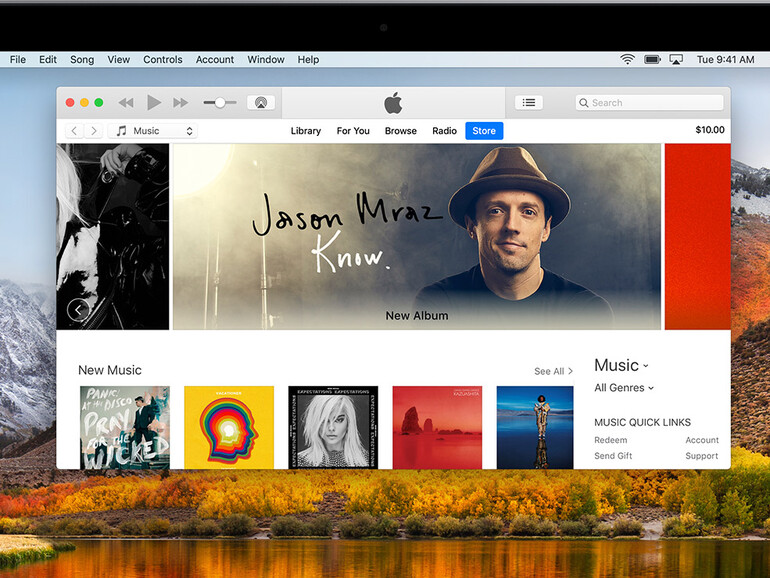This screenshot has height=578, width=770.
Task: Click the New Music section heading
Action: pyautogui.click(x=110, y=370)
